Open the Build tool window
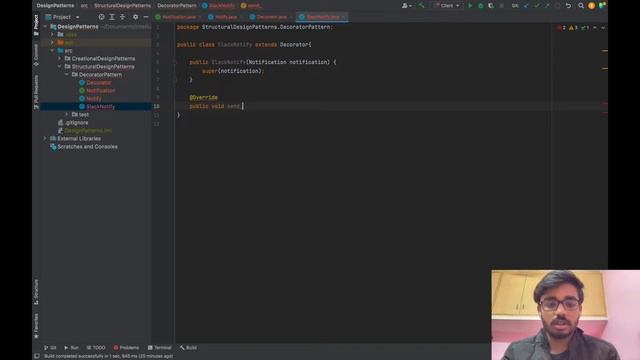The height and width of the screenshot is (360, 640). tap(188, 348)
